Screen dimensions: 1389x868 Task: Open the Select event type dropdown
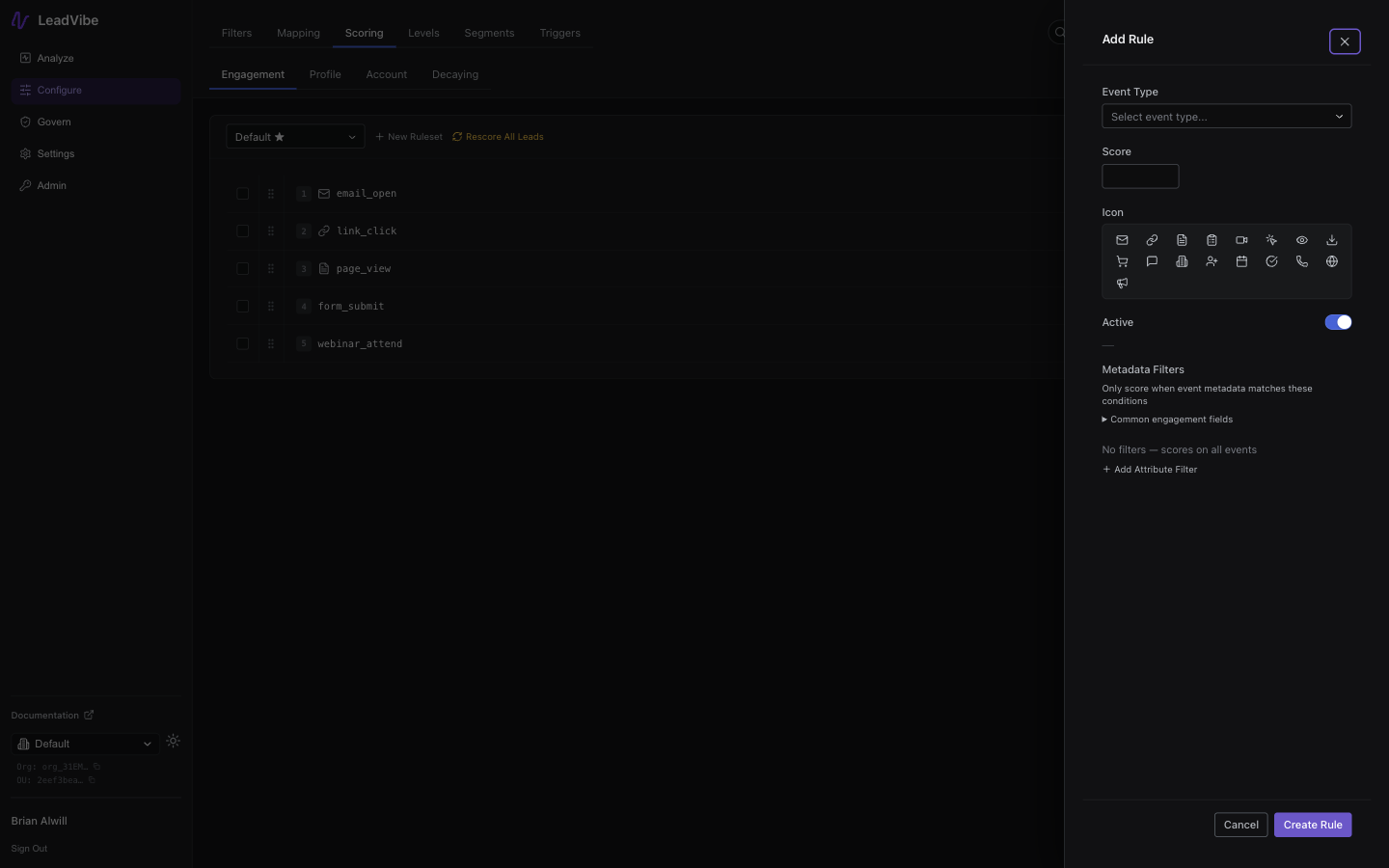coord(1226,116)
